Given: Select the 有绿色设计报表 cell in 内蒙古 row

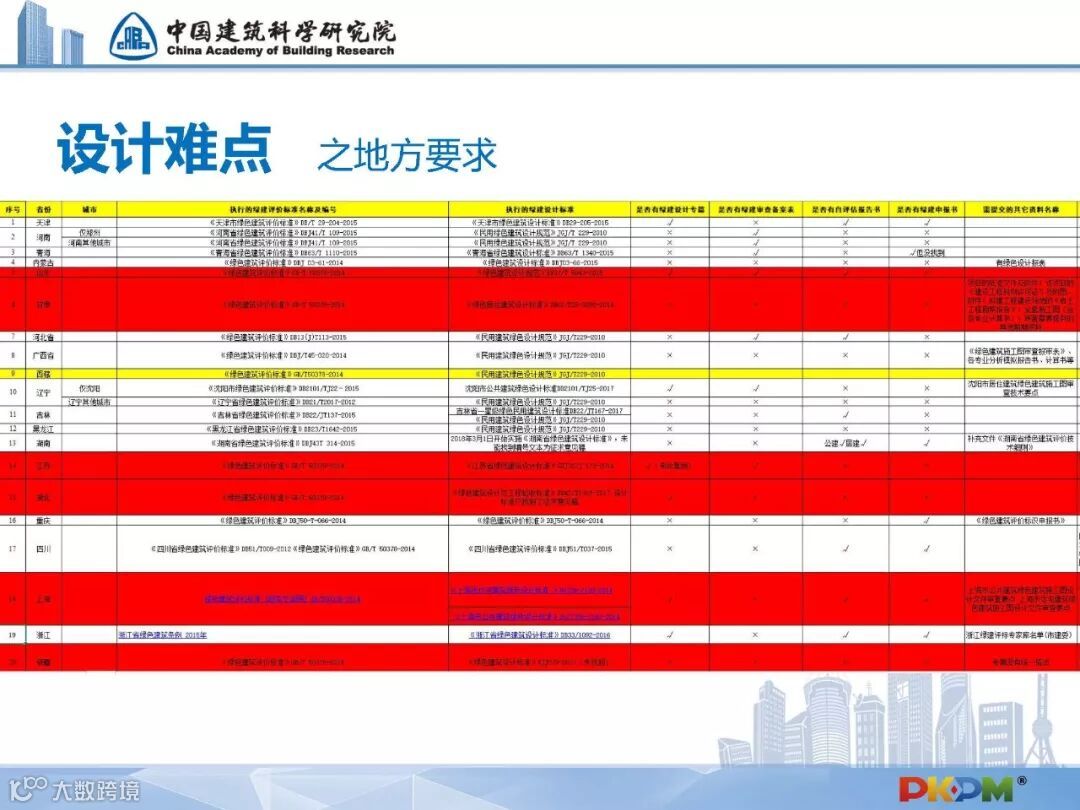Looking at the screenshot, I should pos(1021,262).
